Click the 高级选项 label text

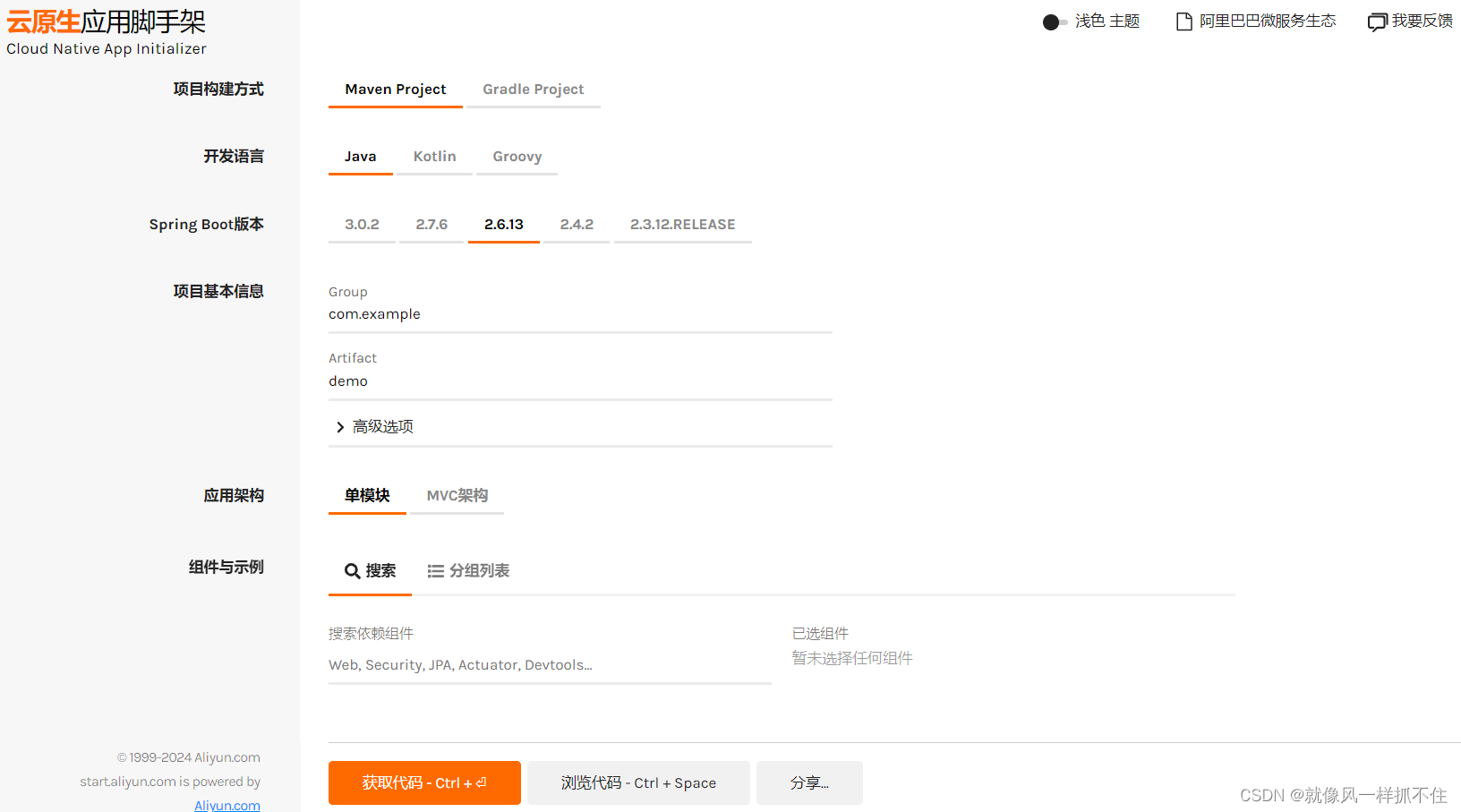383,427
